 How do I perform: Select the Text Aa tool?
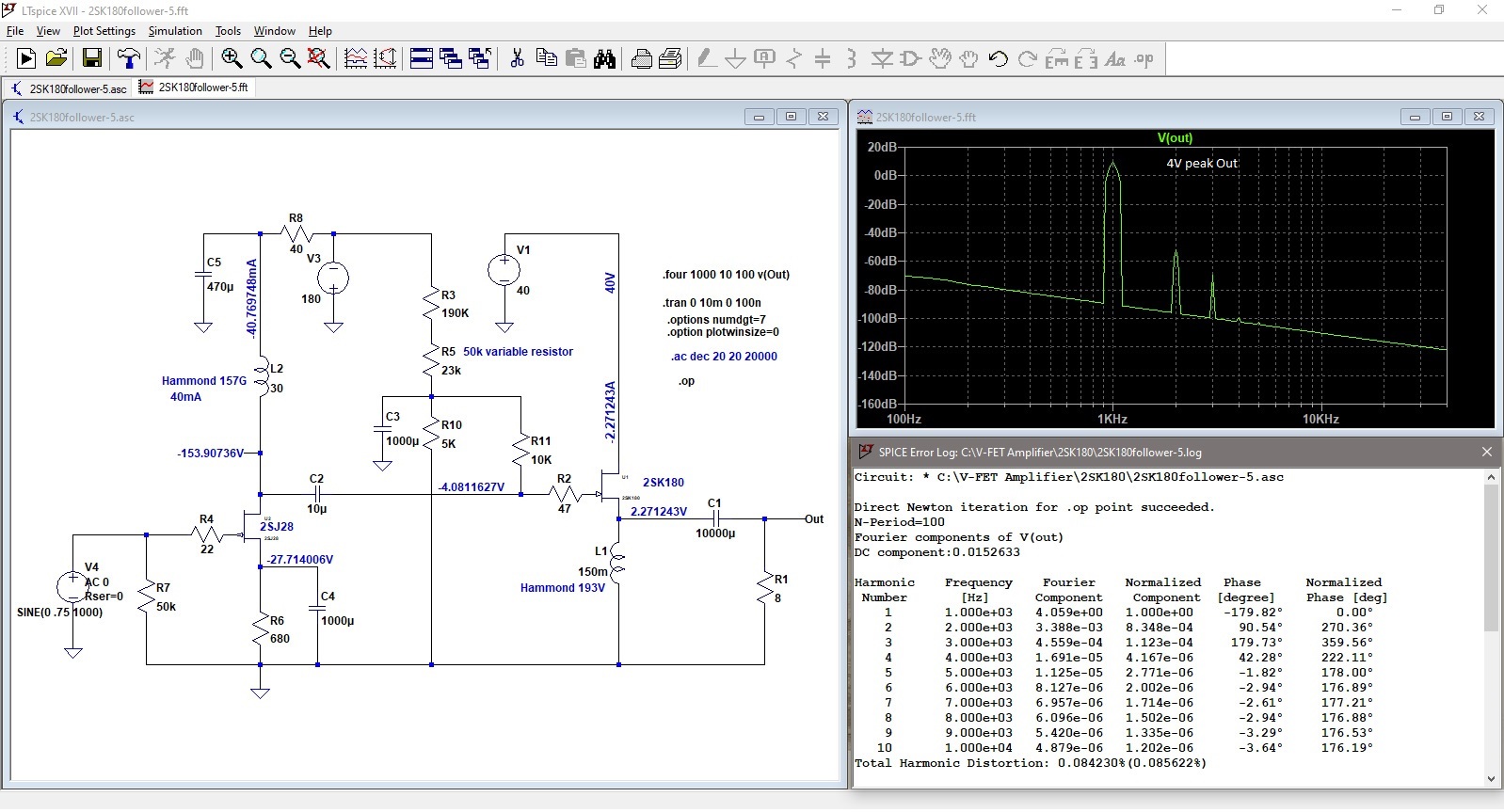click(x=1114, y=58)
